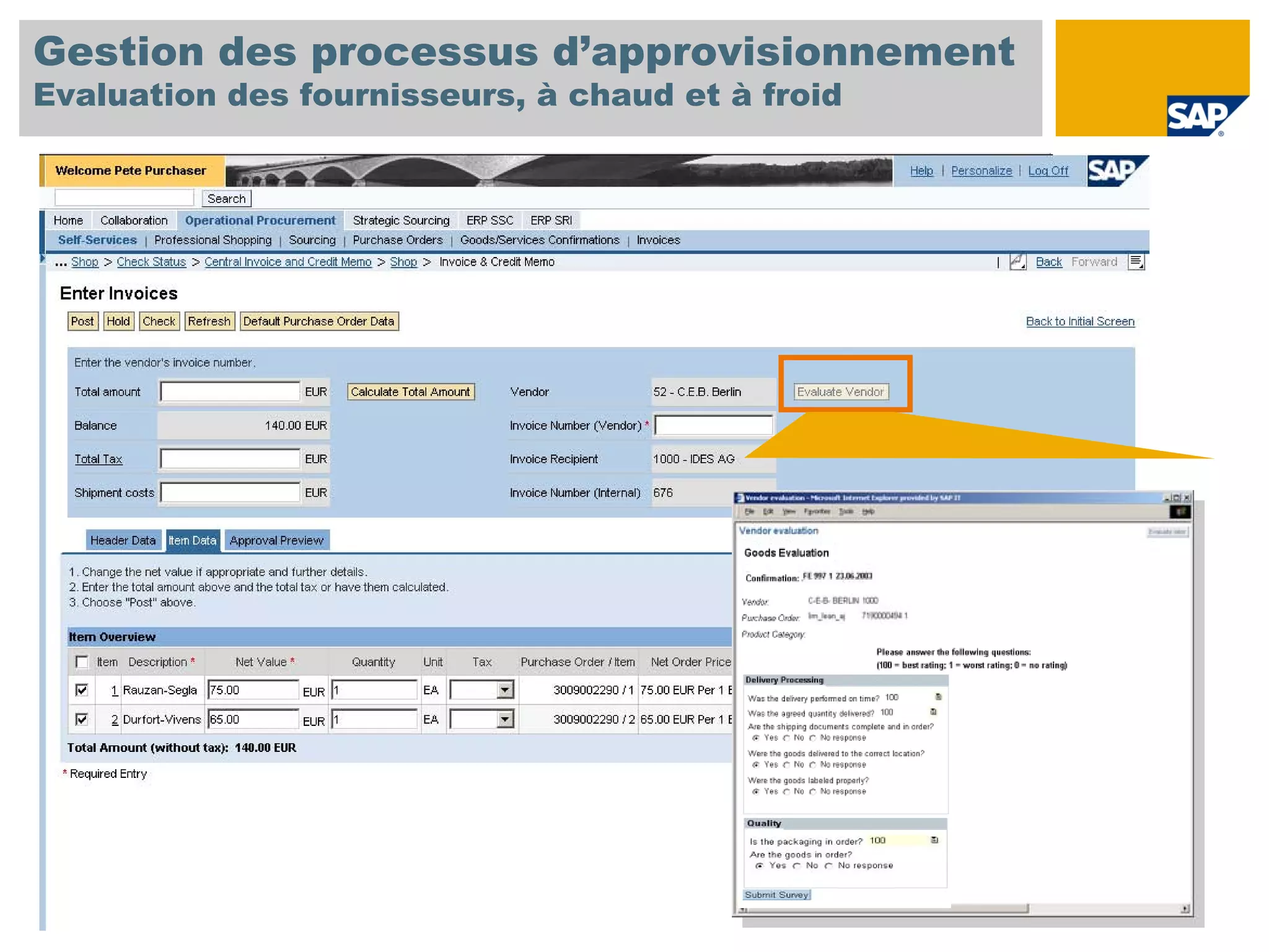Viewport: 1269px width, 952px height.
Task: Open Goods/Services Confirmations submenu
Action: (x=540, y=240)
